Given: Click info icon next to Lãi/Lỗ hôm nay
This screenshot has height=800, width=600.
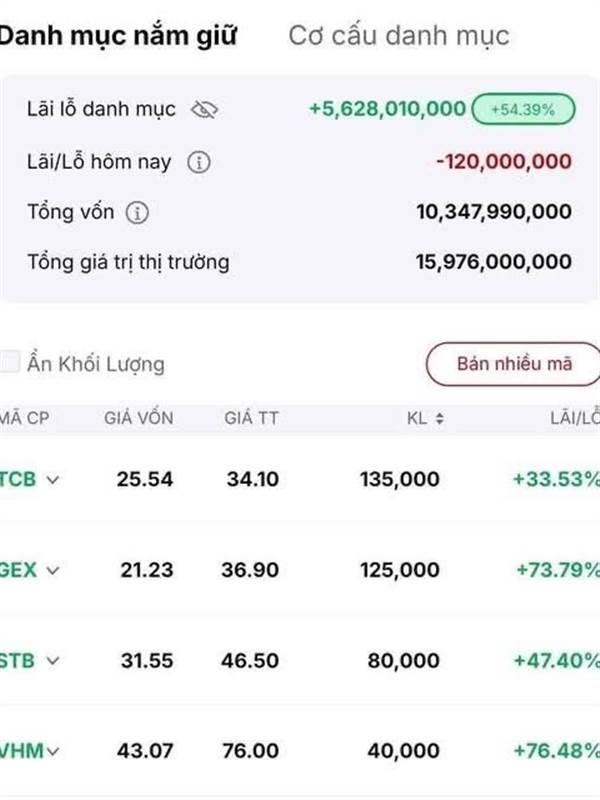Looking at the screenshot, I should coord(199,162).
